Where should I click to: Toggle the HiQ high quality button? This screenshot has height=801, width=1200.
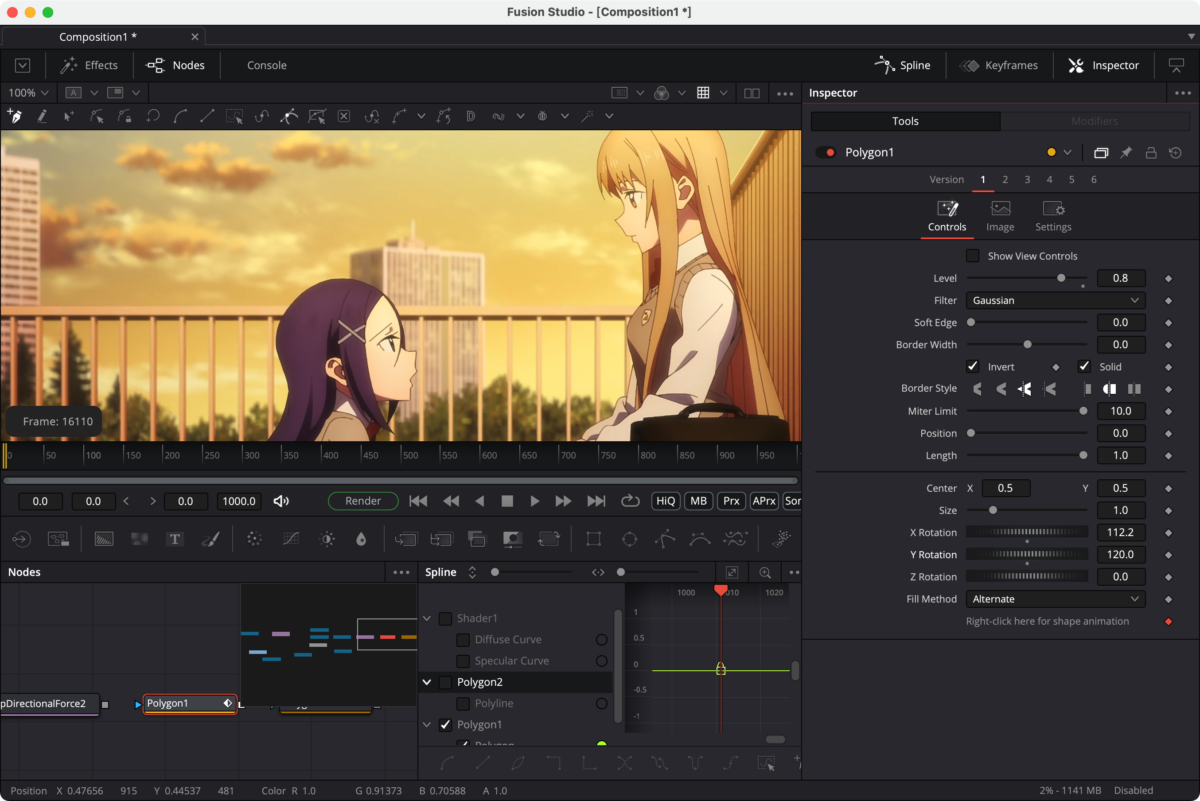click(665, 501)
